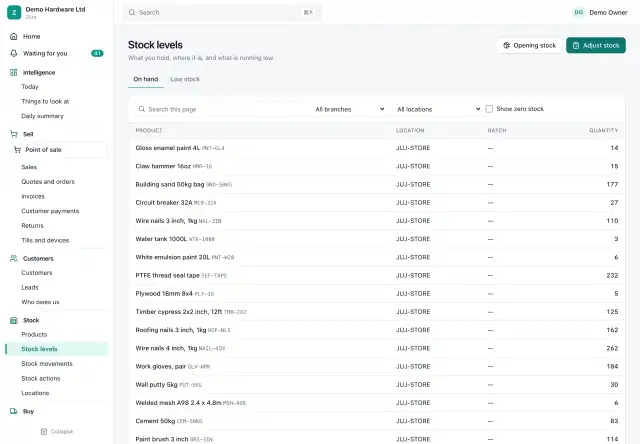Click the Customers people icon
640x444 pixels.
coord(13,258)
